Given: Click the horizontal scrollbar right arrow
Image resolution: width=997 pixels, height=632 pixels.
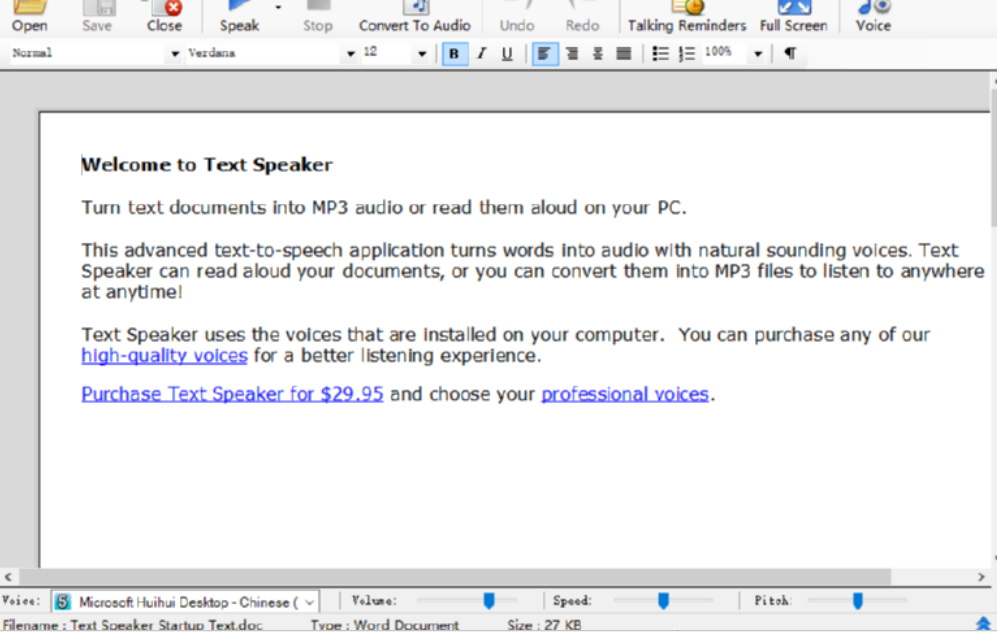Looking at the screenshot, I should tap(981, 577).
